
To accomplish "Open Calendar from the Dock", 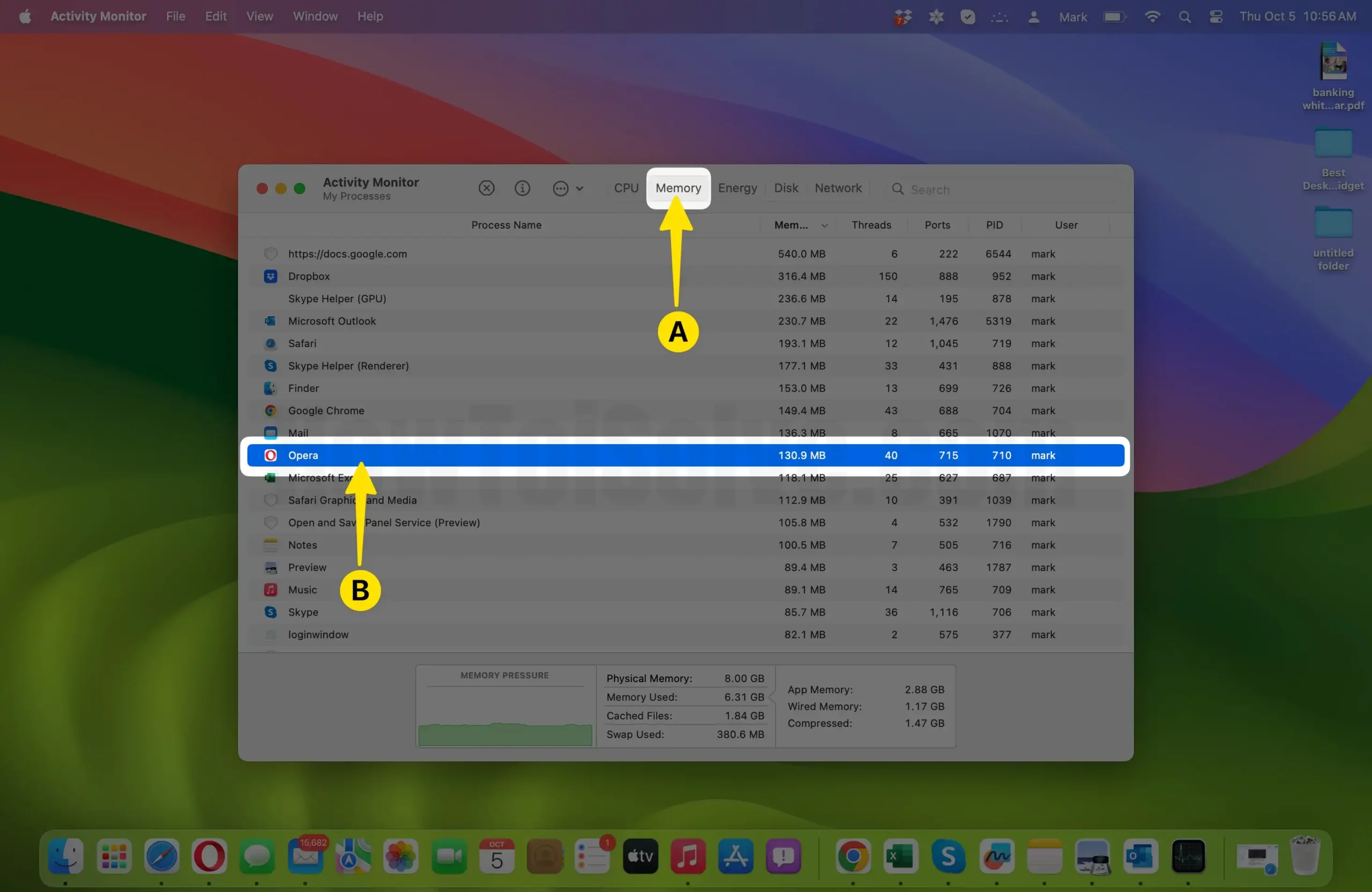I will [x=496, y=856].
